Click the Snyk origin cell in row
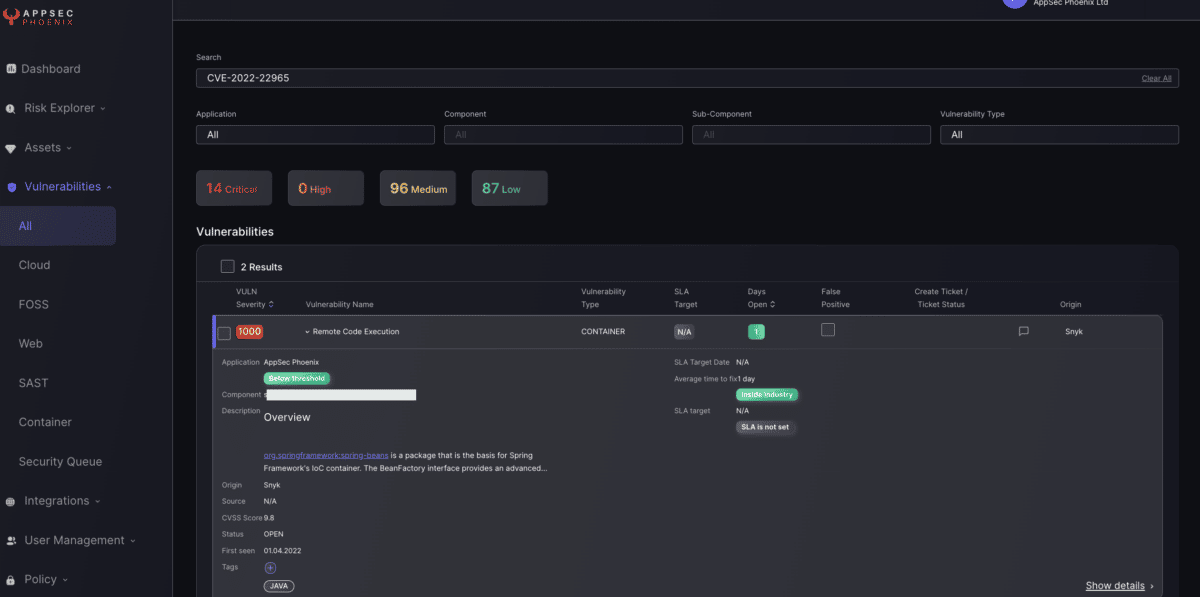This screenshot has height=597, width=1200. pos(1074,332)
